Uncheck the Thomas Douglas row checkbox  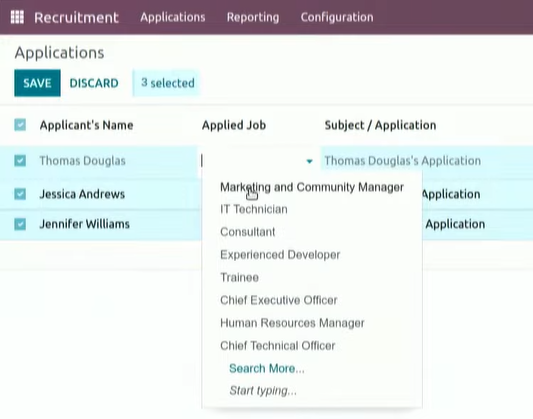tap(20, 160)
